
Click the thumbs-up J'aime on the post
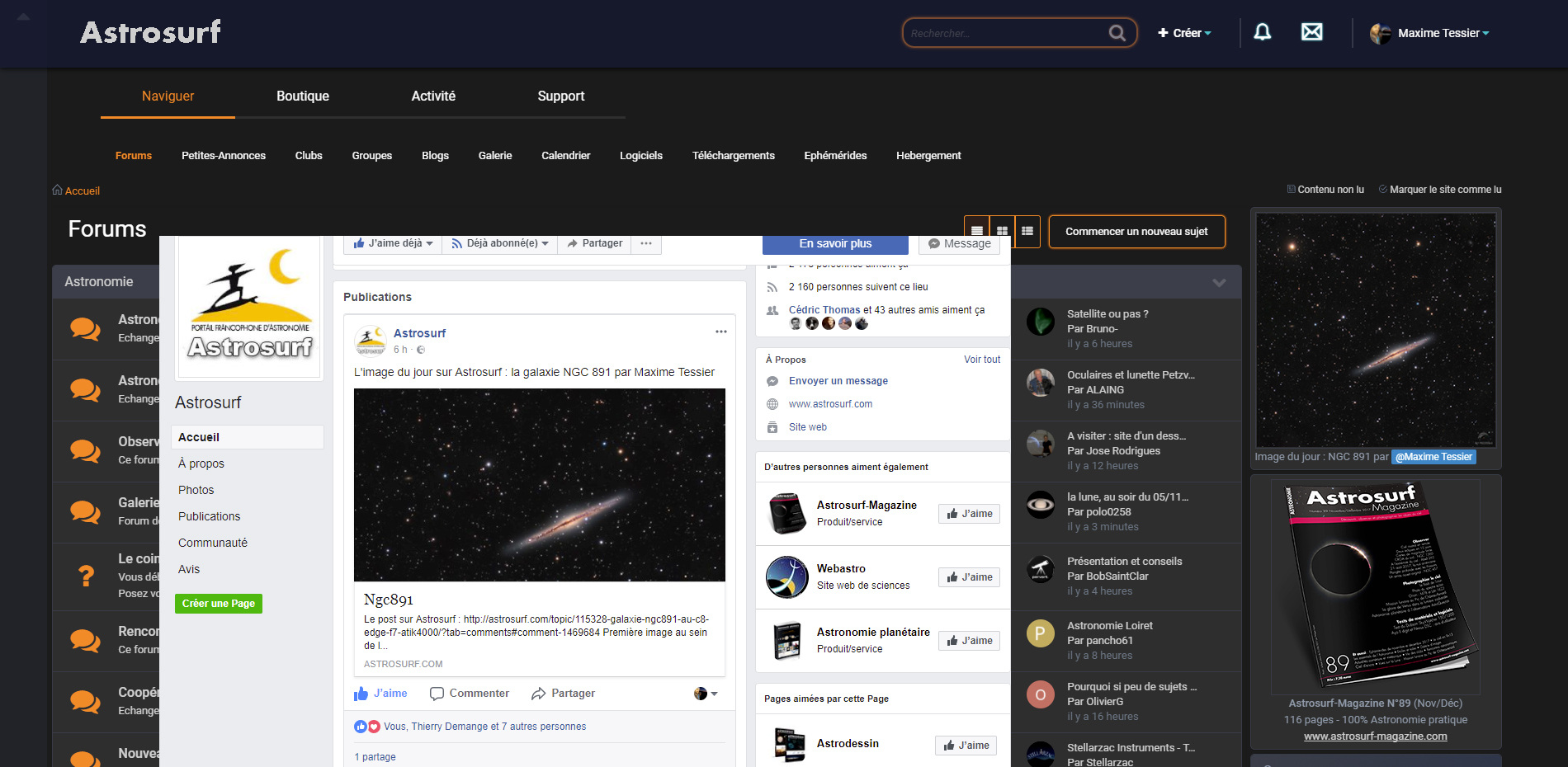coord(380,694)
